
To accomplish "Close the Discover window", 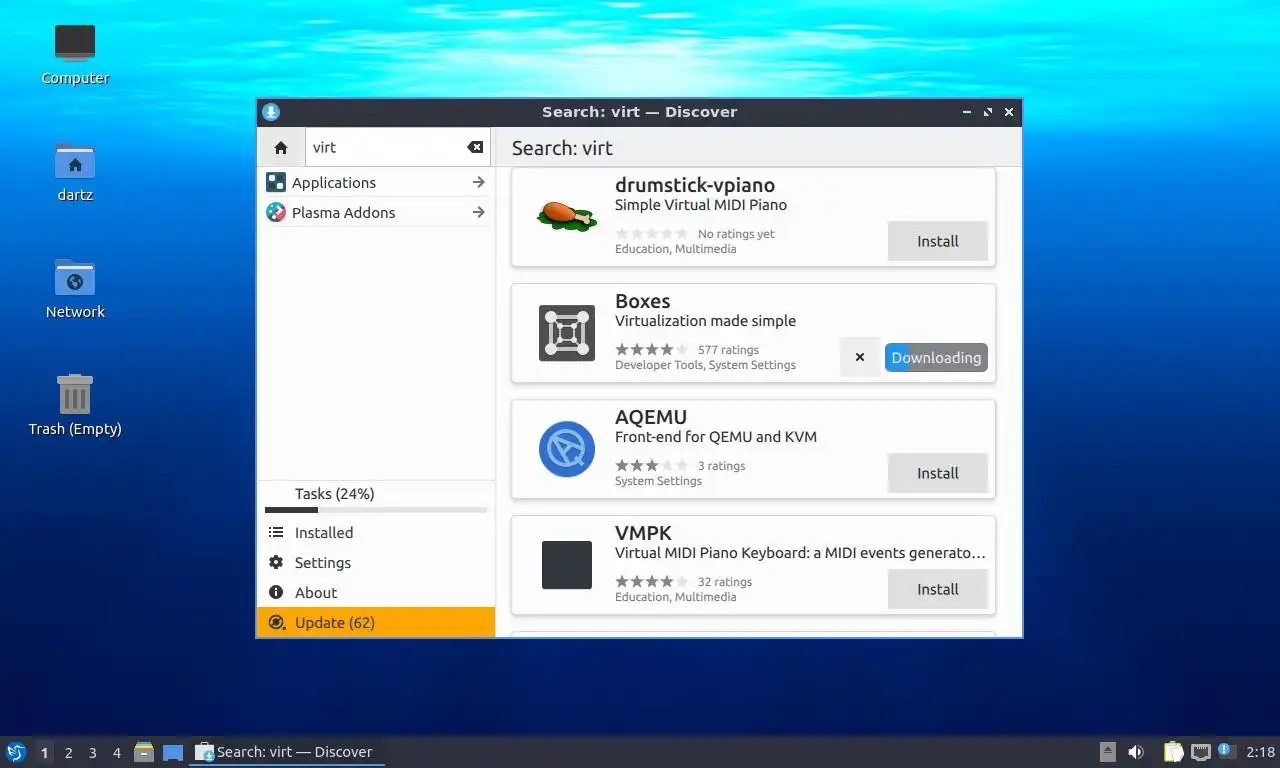I will 1009,112.
